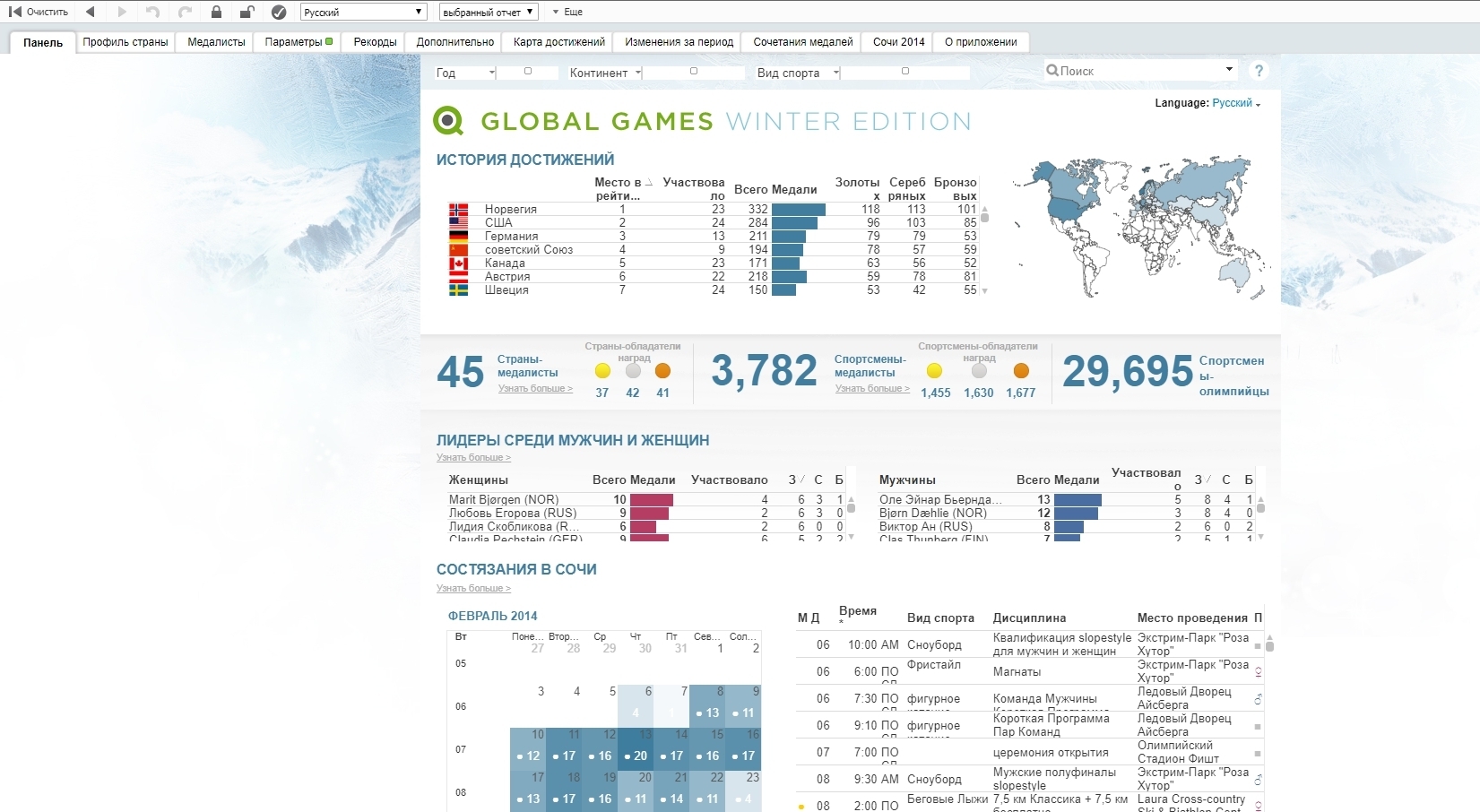Screen dimensions: 1480x812
Task: Click the silver medal circle under Спортсмены-обладатели наград
Action: click(x=979, y=371)
